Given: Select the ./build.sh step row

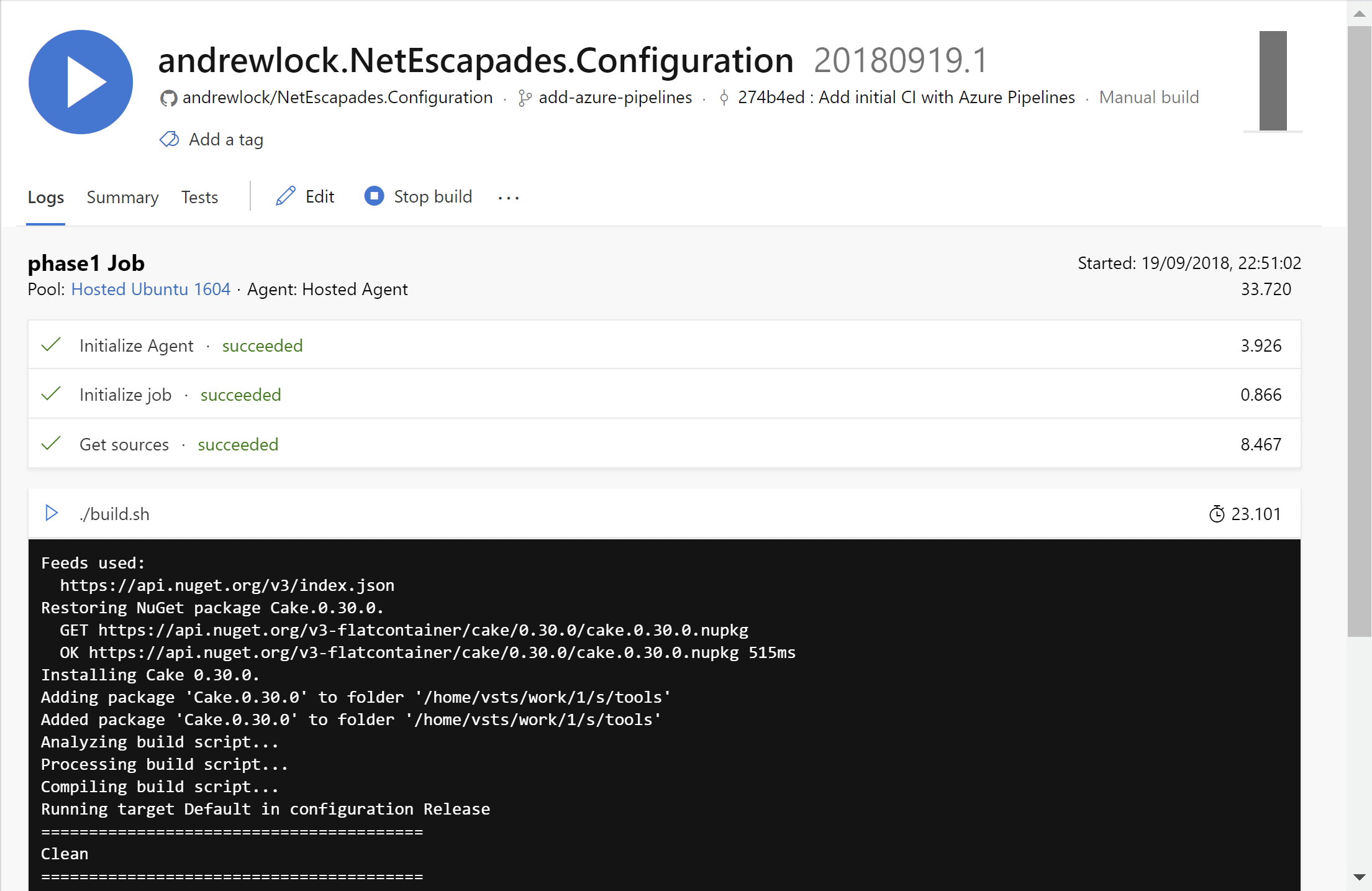Looking at the screenshot, I should pyautogui.click(x=665, y=513).
